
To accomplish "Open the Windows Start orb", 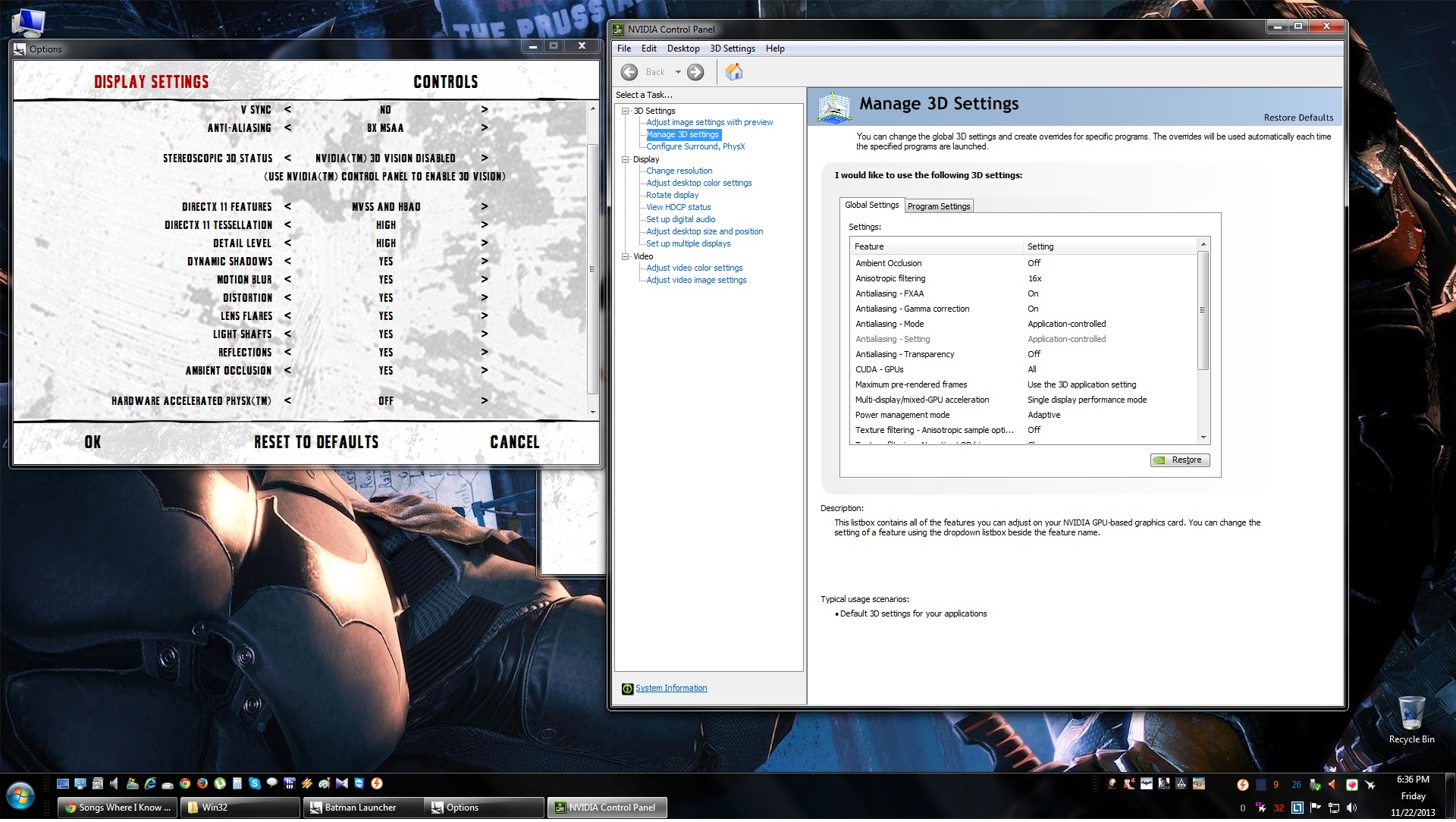I will tap(20, 797).
